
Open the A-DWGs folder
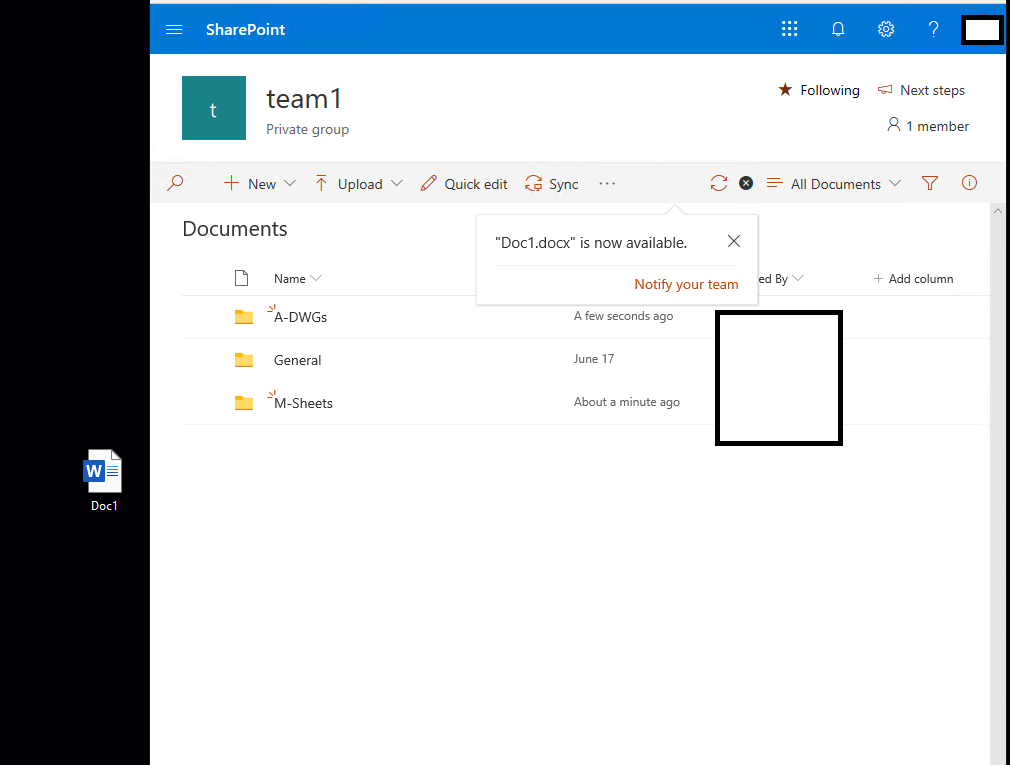pyautogui.click(x=300, y=317)
